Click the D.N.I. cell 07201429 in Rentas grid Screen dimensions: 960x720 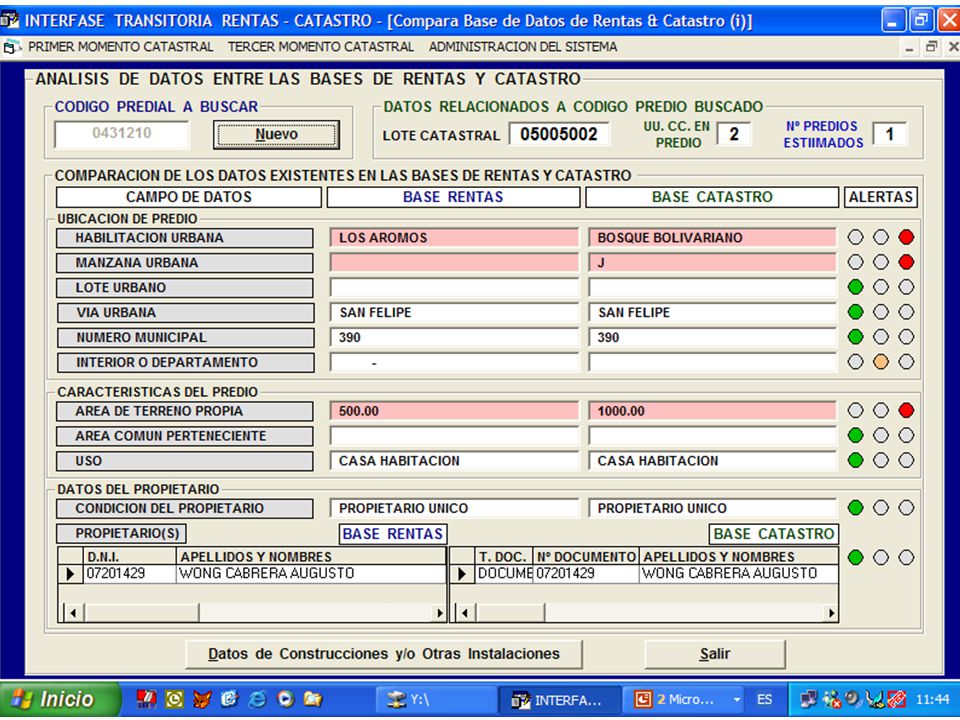(130, 574)
